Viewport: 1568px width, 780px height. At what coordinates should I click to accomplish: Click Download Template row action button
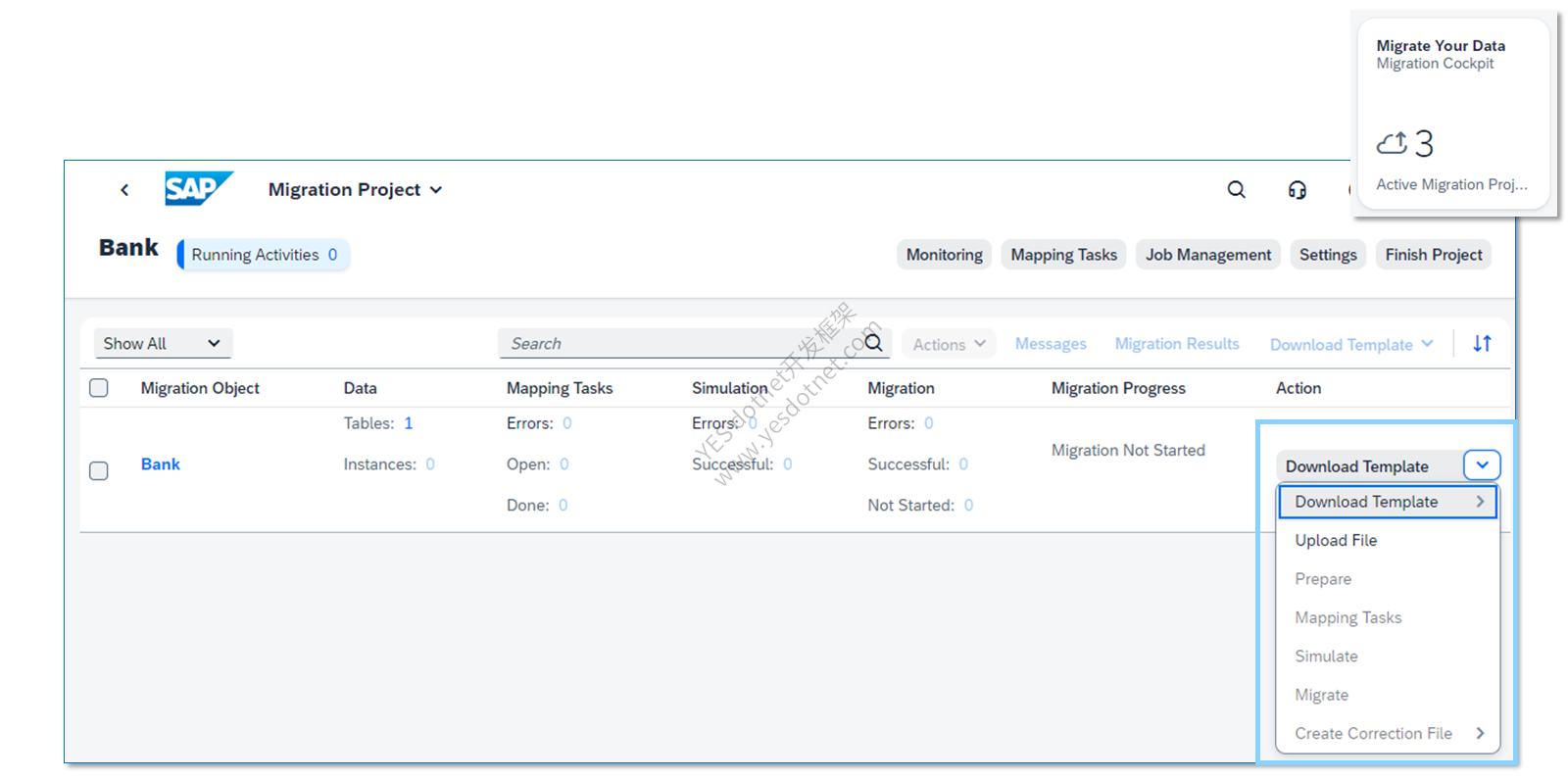click(x=1369, y=466)
